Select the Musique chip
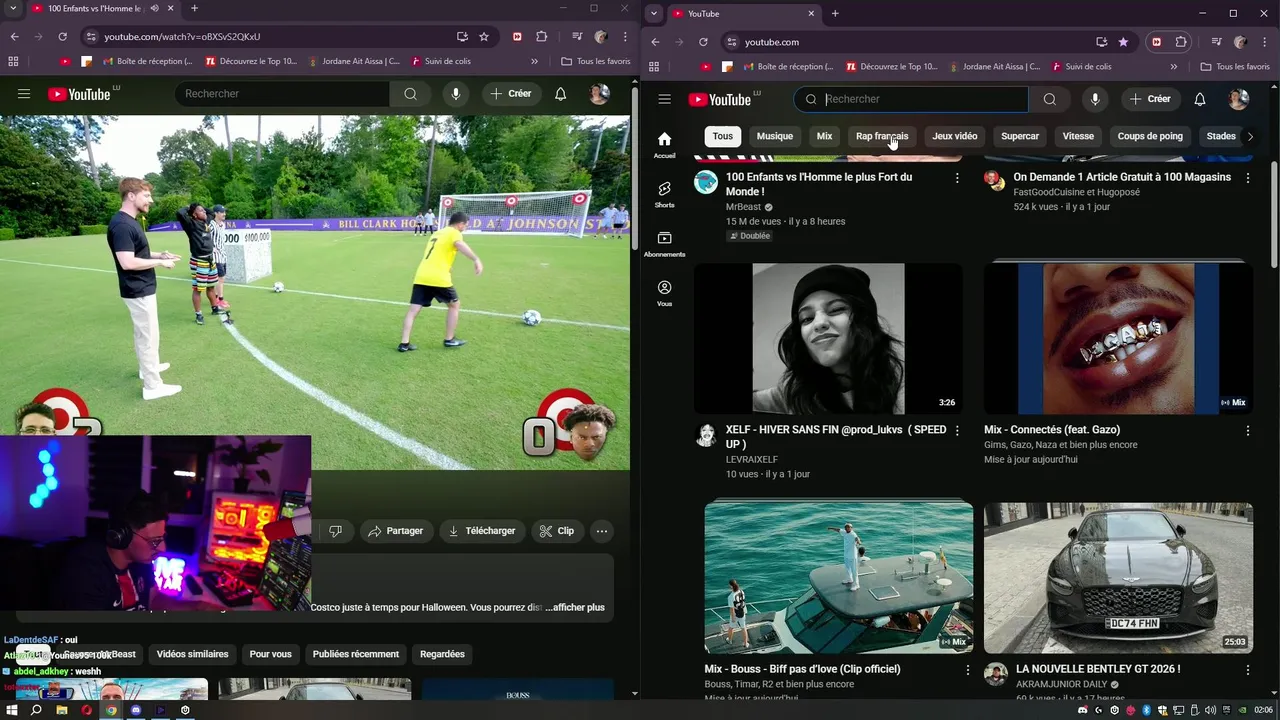Image resolution: width=1280 pixels, height=720 pixels. (774, 136)
